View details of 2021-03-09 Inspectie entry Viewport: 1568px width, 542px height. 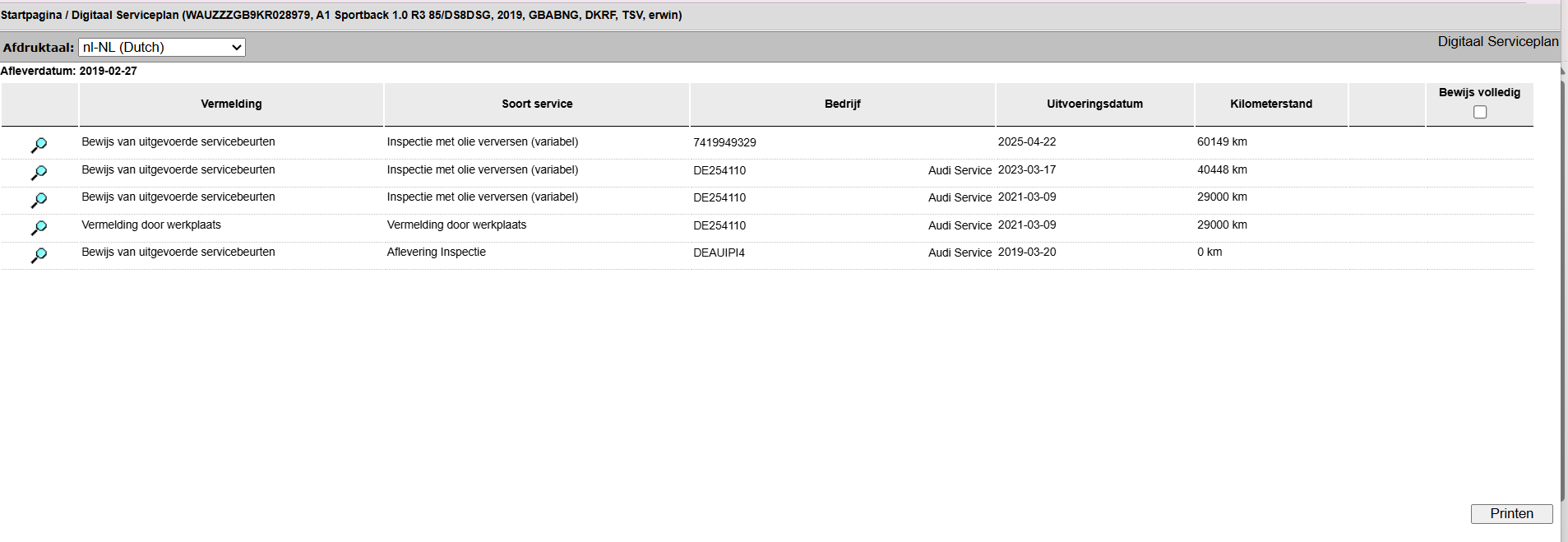[x=39, y=200]
